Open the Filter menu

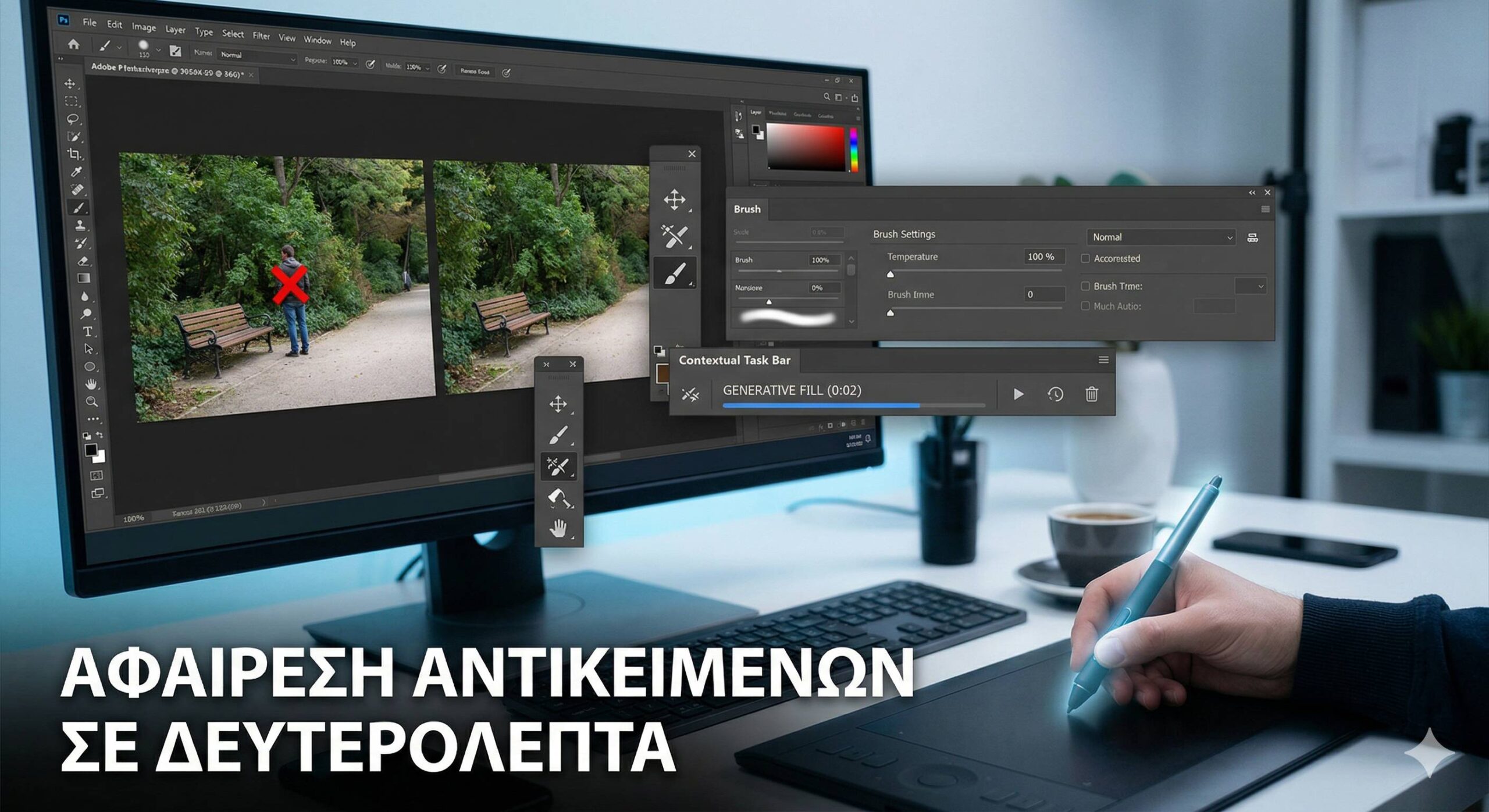tap(261, 36)
